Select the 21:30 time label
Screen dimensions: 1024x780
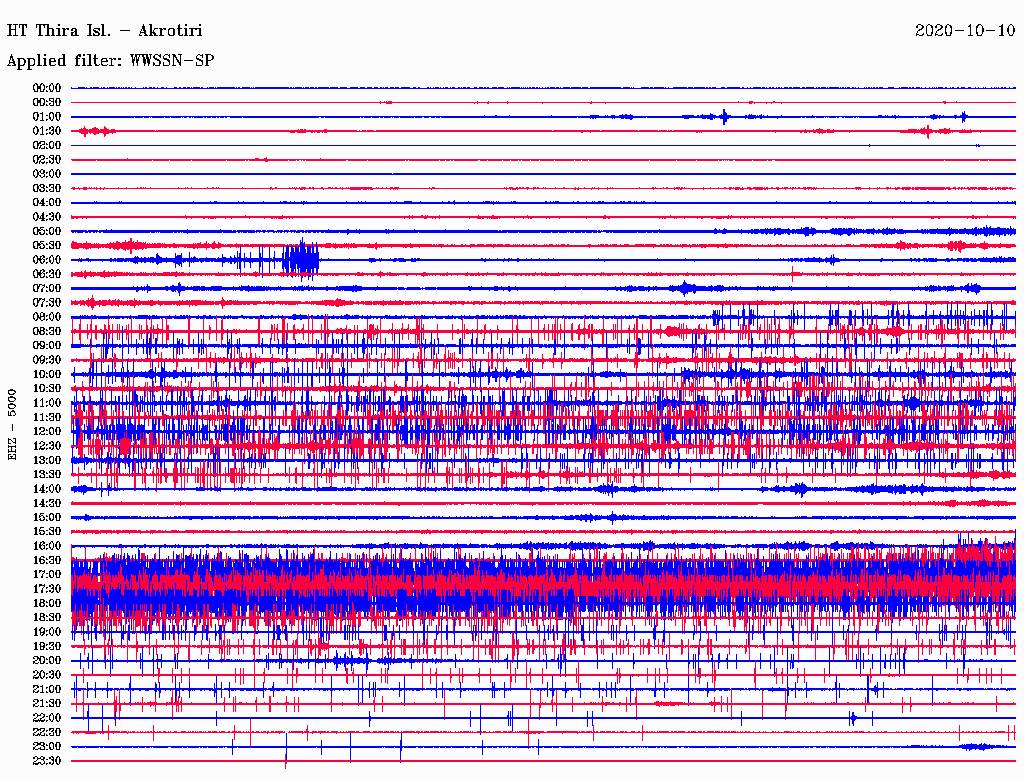[x=46, y=704]
